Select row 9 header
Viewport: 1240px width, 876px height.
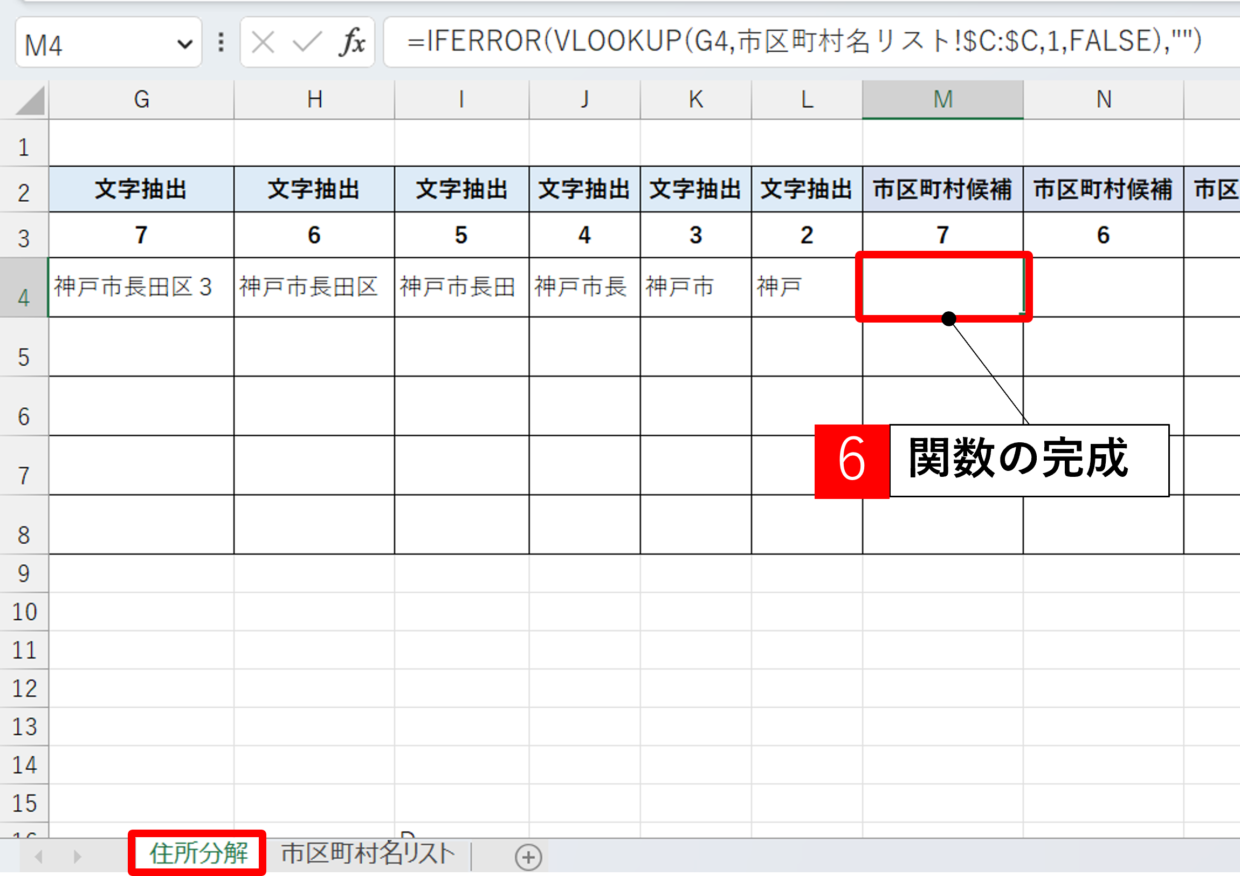point(24,573)
